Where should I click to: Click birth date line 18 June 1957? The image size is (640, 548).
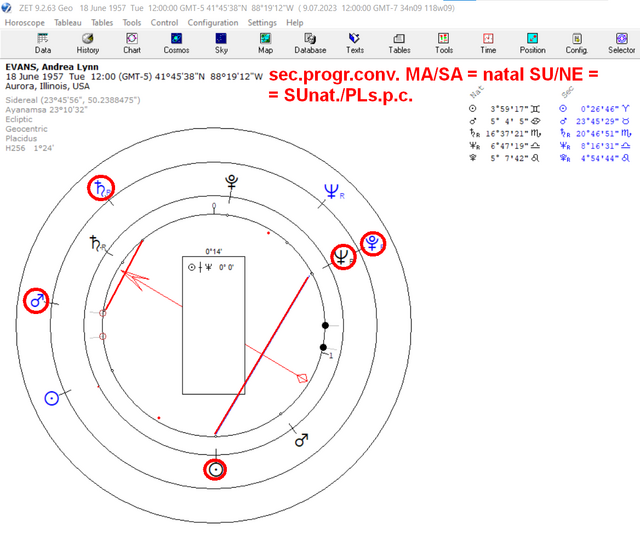(x=134, y=77)
